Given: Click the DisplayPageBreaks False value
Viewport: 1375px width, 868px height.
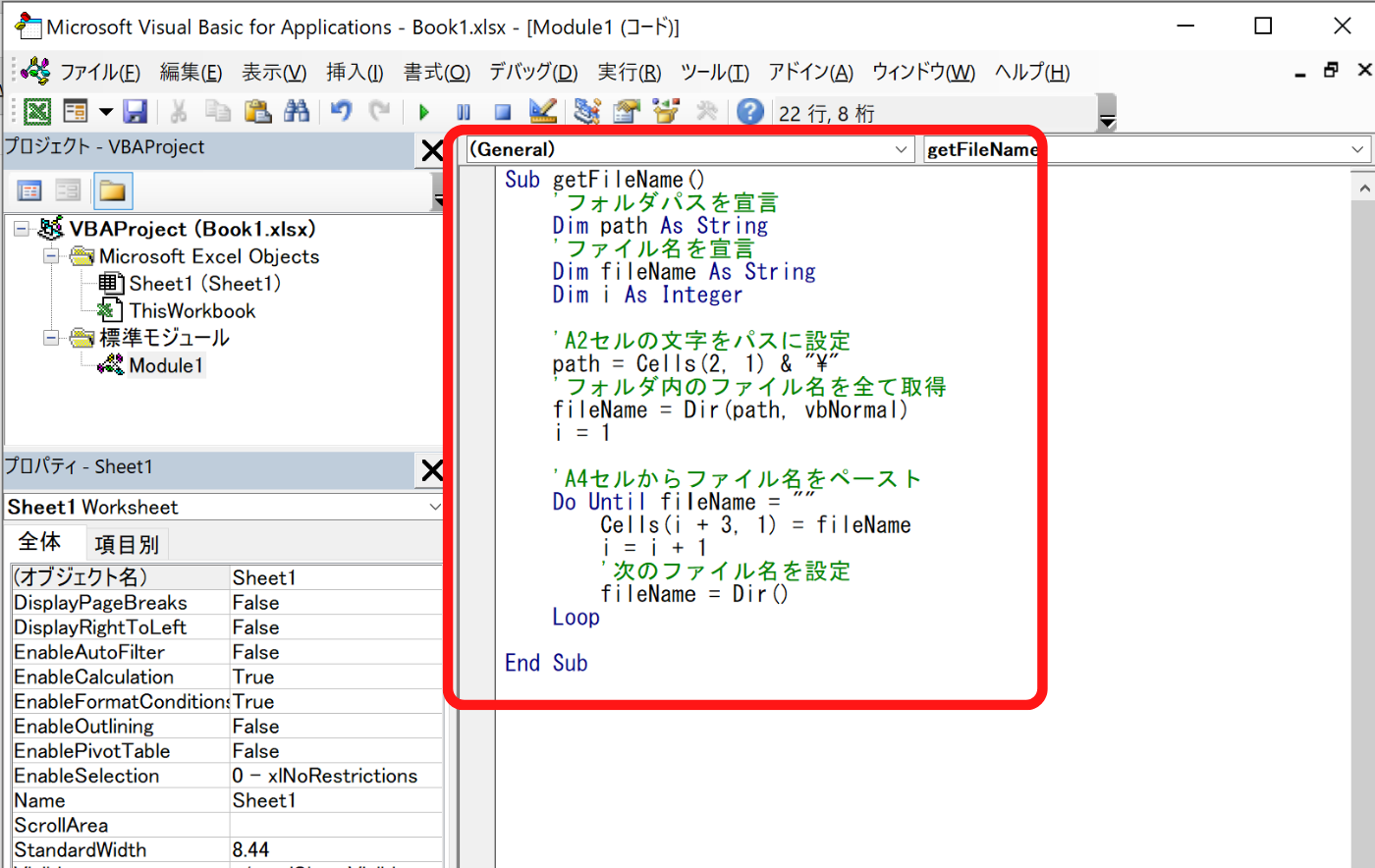Looking at the screenshot, I should pyautogui.click(x=336, y=602).
